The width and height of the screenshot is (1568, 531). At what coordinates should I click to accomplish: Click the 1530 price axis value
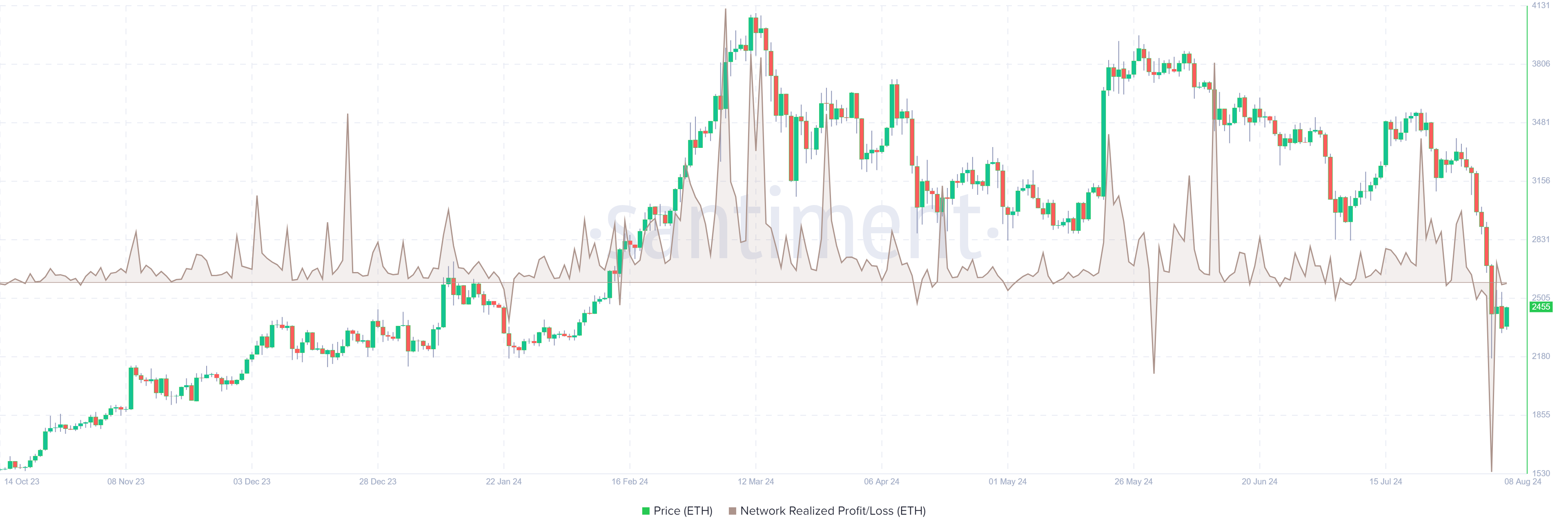point(1541,473)
